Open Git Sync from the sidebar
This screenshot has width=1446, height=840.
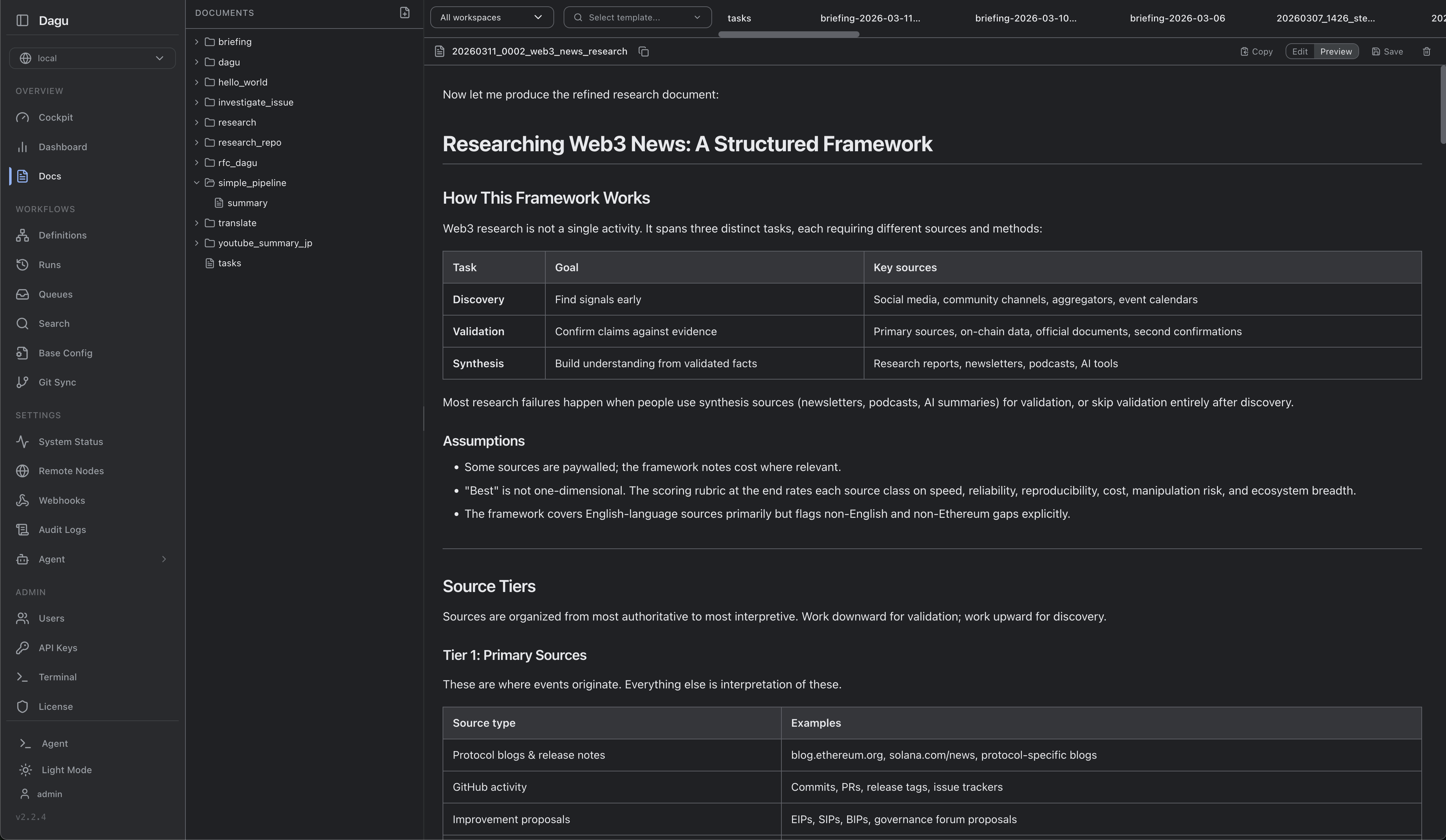[x=57, y=382]
